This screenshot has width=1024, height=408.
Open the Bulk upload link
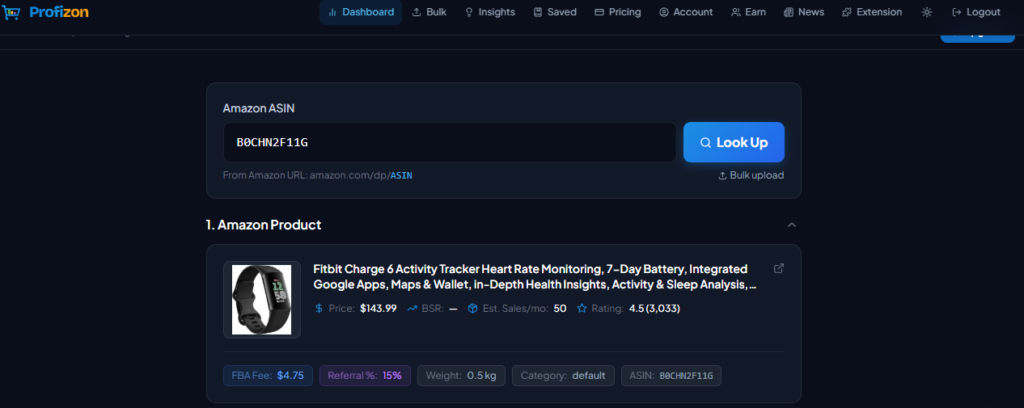[x=751, y=176]
